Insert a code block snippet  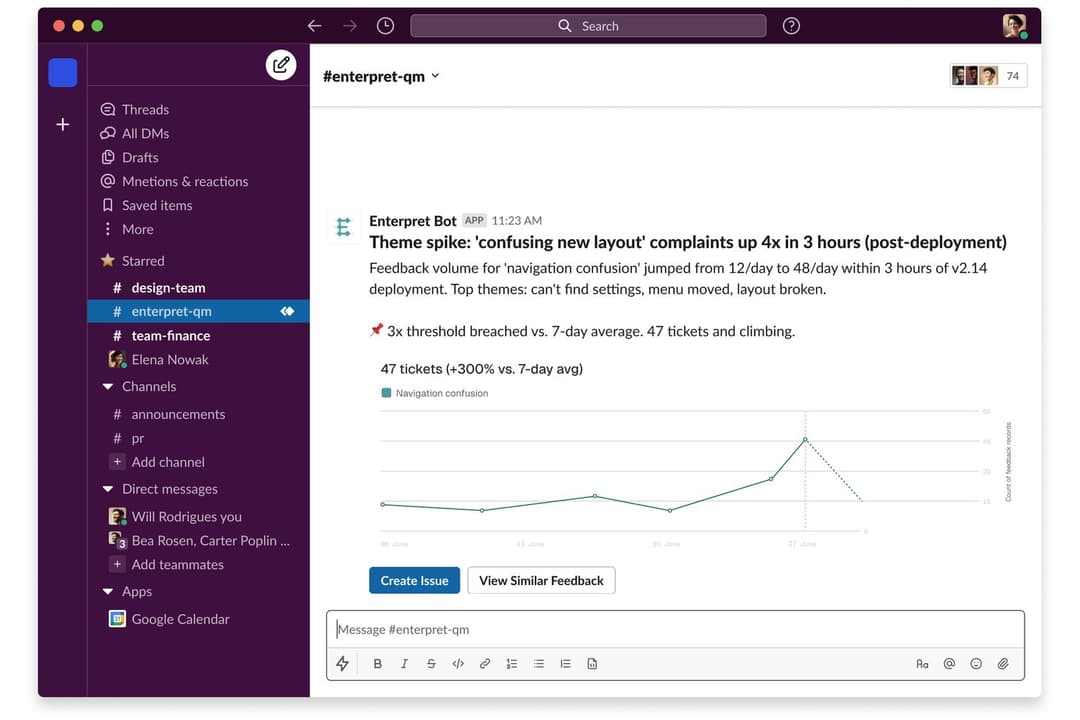click(592, 664)
